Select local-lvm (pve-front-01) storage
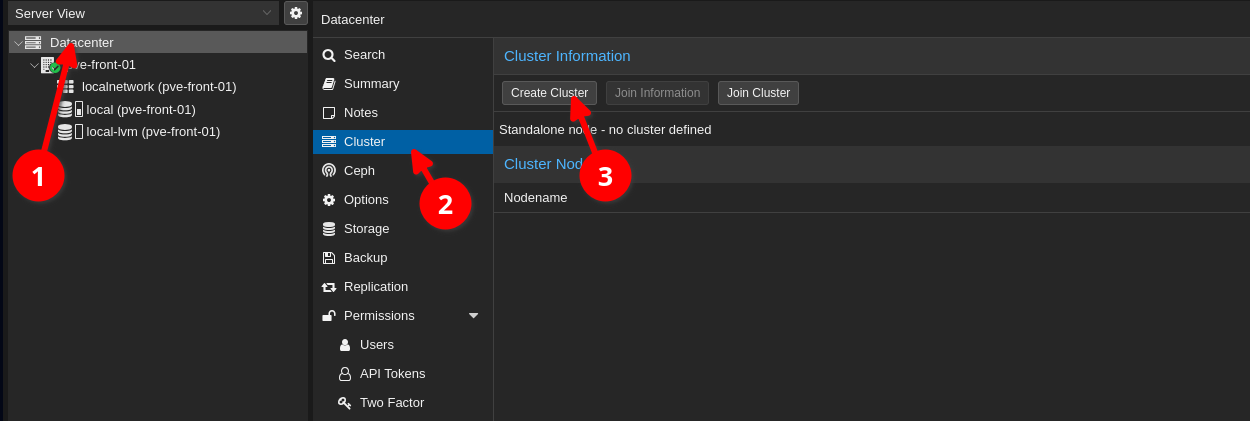Viewport: 1250px width, 421px height. (x=153, y=131)
